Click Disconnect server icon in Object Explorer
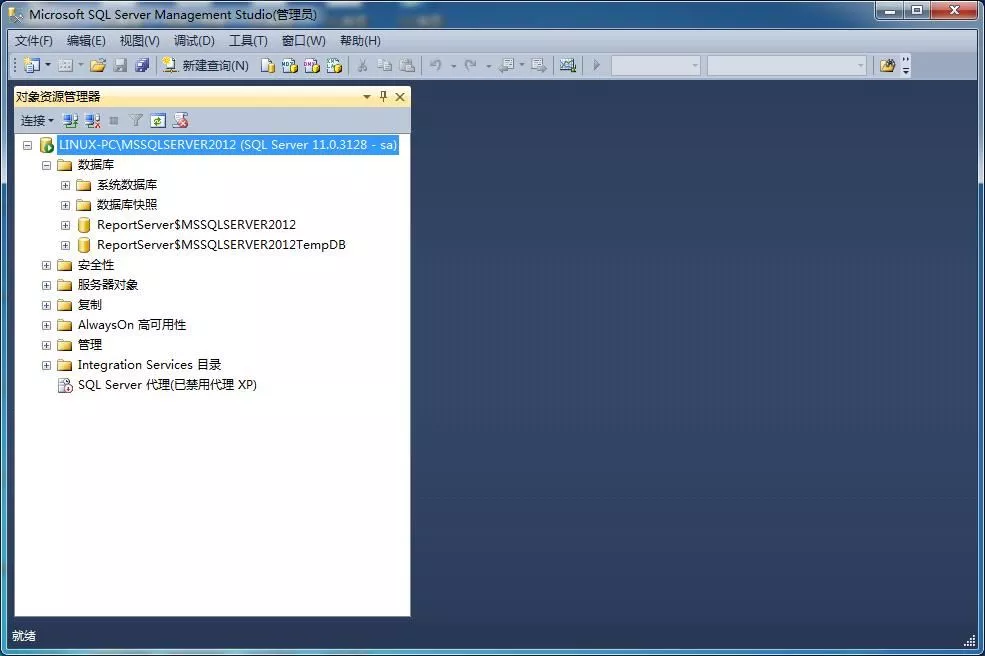985x656 pixels. click(93, 121)
